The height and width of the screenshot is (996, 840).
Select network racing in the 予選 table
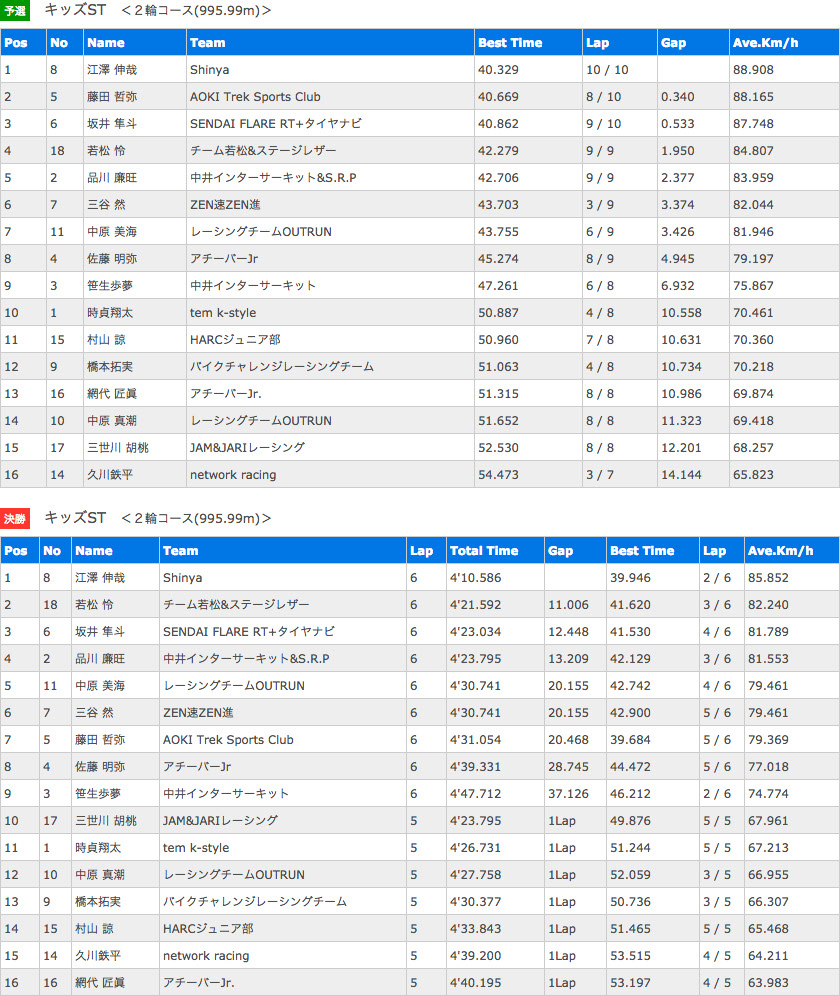click(233, 474)
